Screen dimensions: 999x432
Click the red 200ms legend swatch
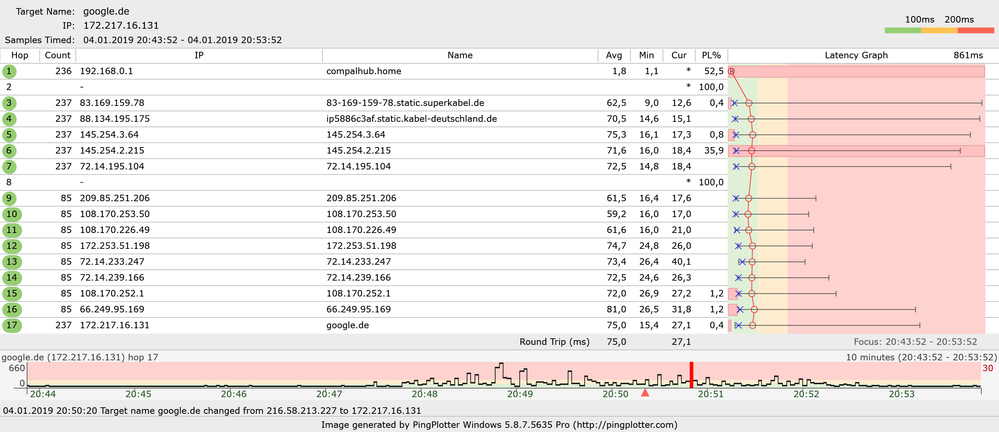point(975,31)
